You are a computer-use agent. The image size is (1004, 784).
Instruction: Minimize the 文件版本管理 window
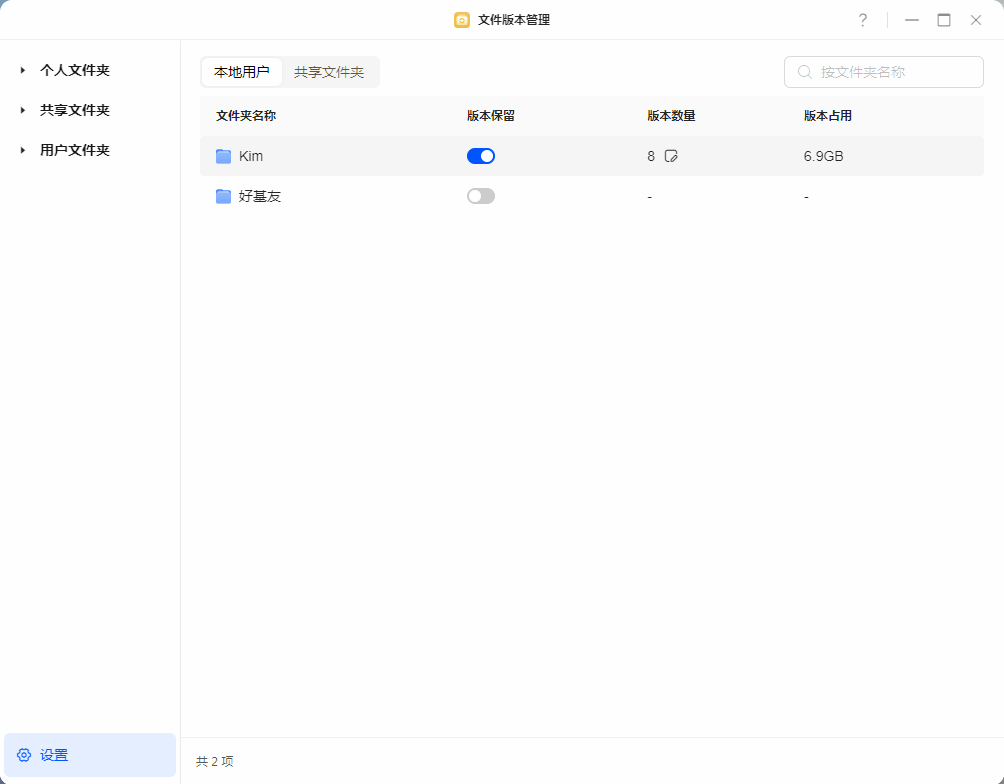[912, 20]
